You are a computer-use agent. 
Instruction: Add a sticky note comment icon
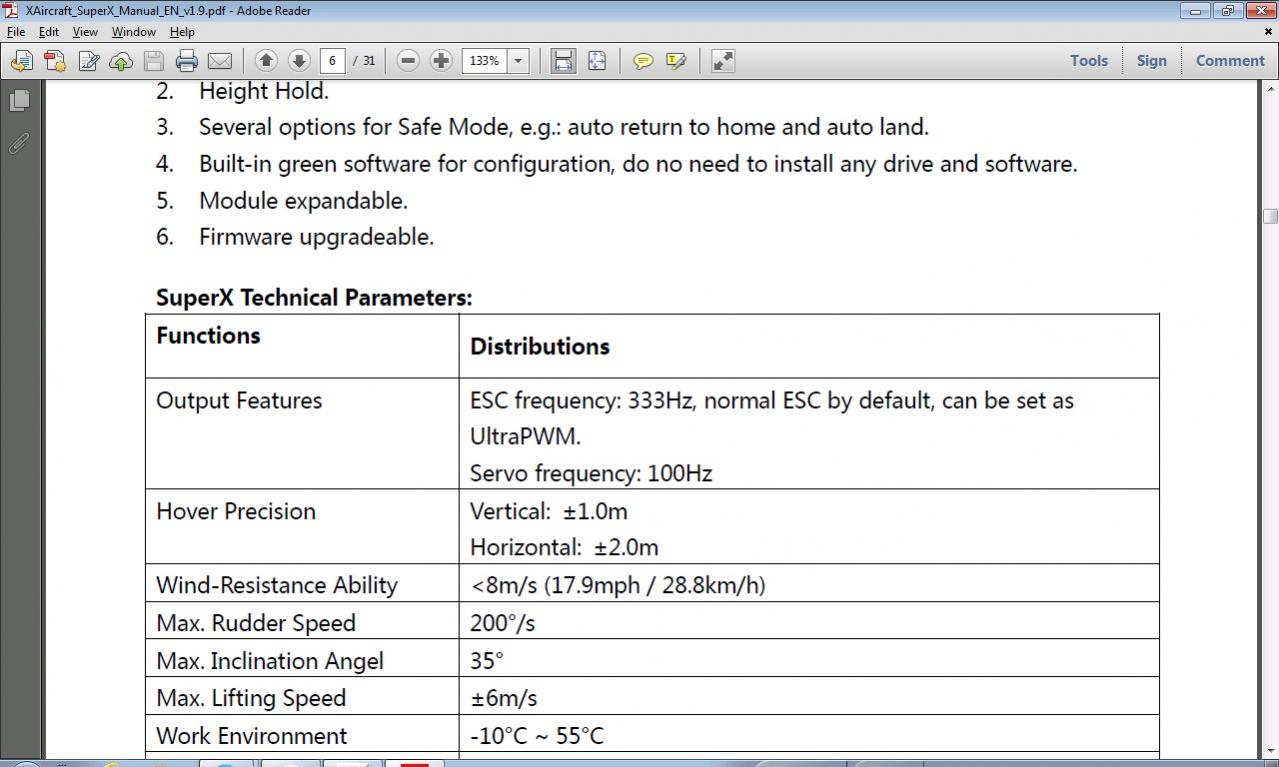643,61
